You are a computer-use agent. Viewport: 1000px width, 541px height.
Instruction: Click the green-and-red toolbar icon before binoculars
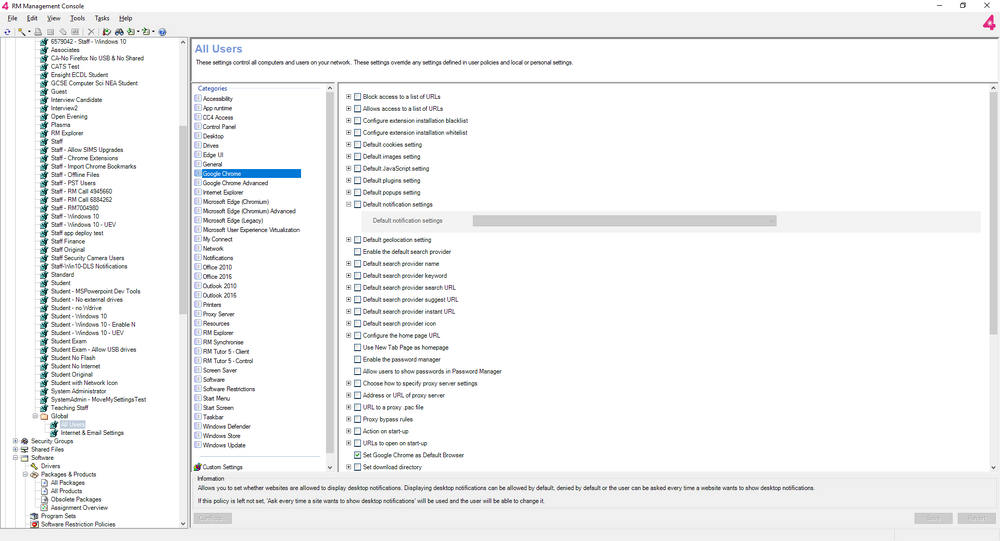[107, 32]
